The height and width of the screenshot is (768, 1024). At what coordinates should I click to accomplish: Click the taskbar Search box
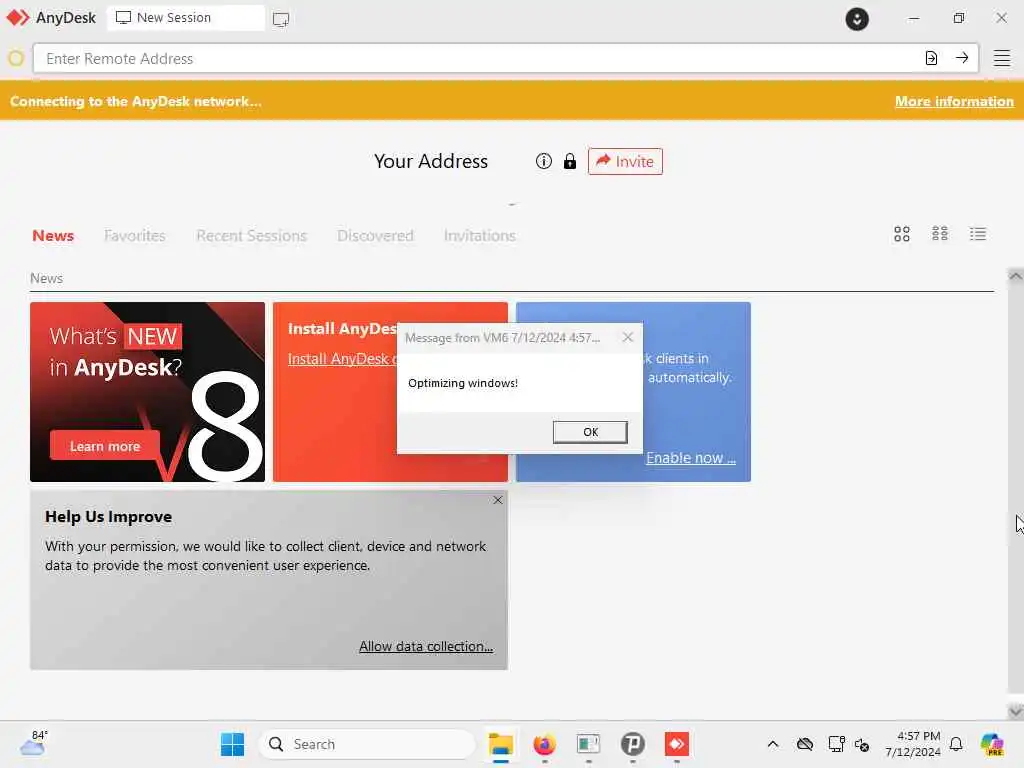(x=367, y=744)
